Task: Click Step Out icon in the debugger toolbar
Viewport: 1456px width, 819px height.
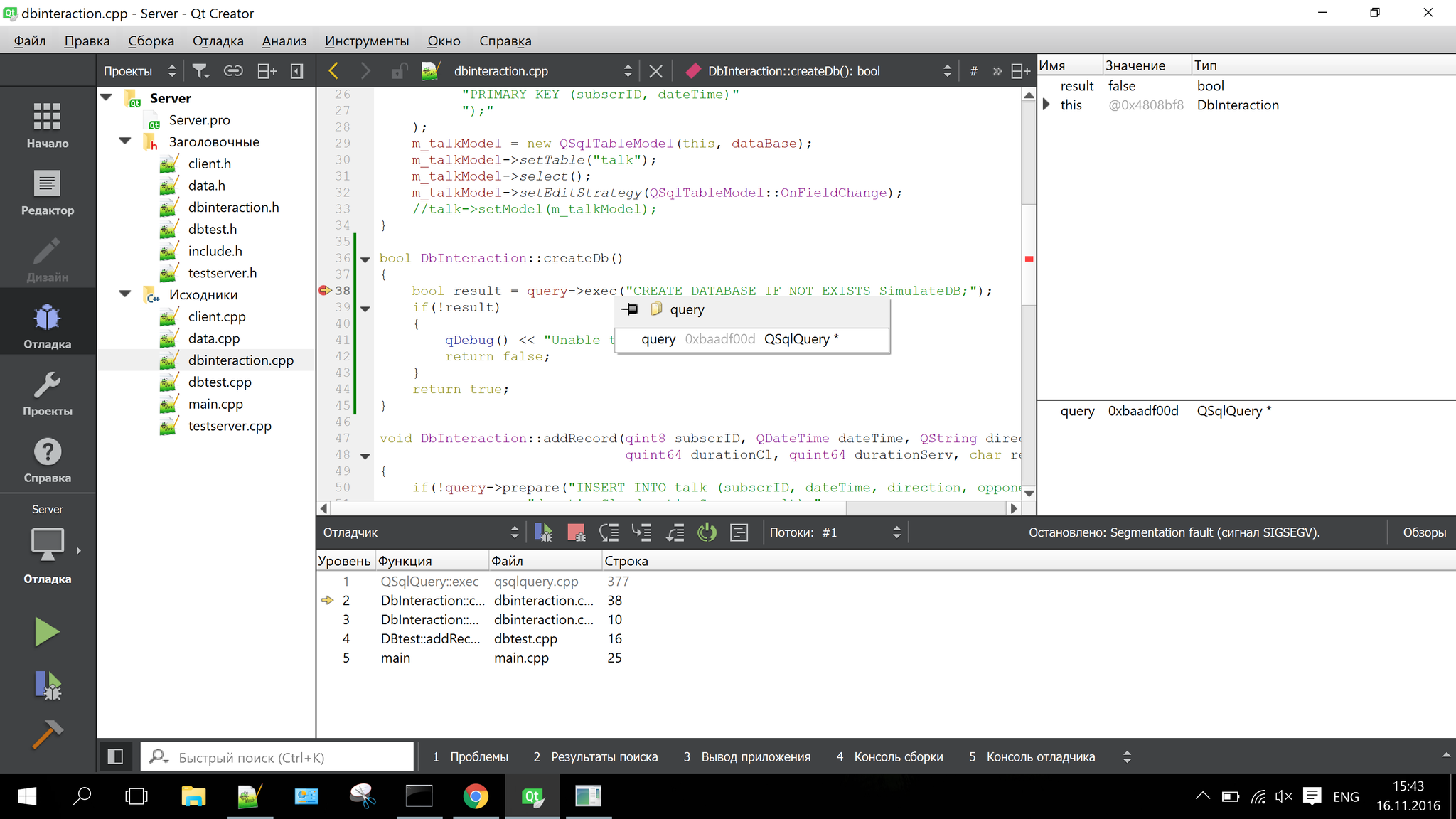Action: tap(675, 532)
